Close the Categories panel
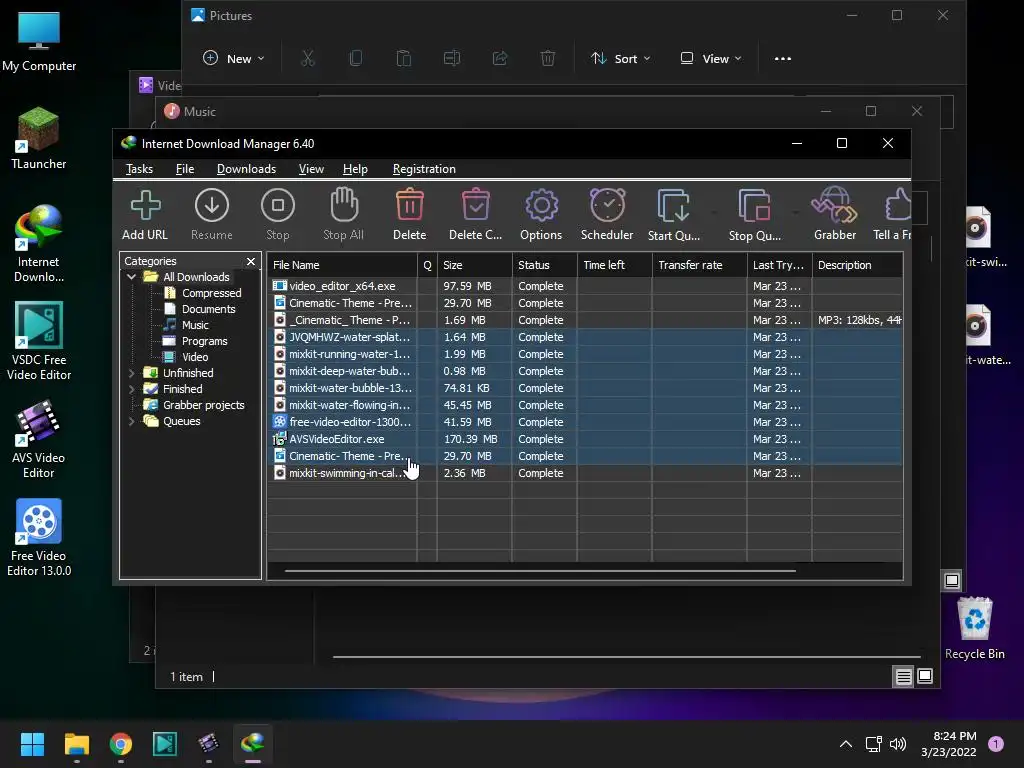This screenshot has height=768, width=1024. point(251,261)
